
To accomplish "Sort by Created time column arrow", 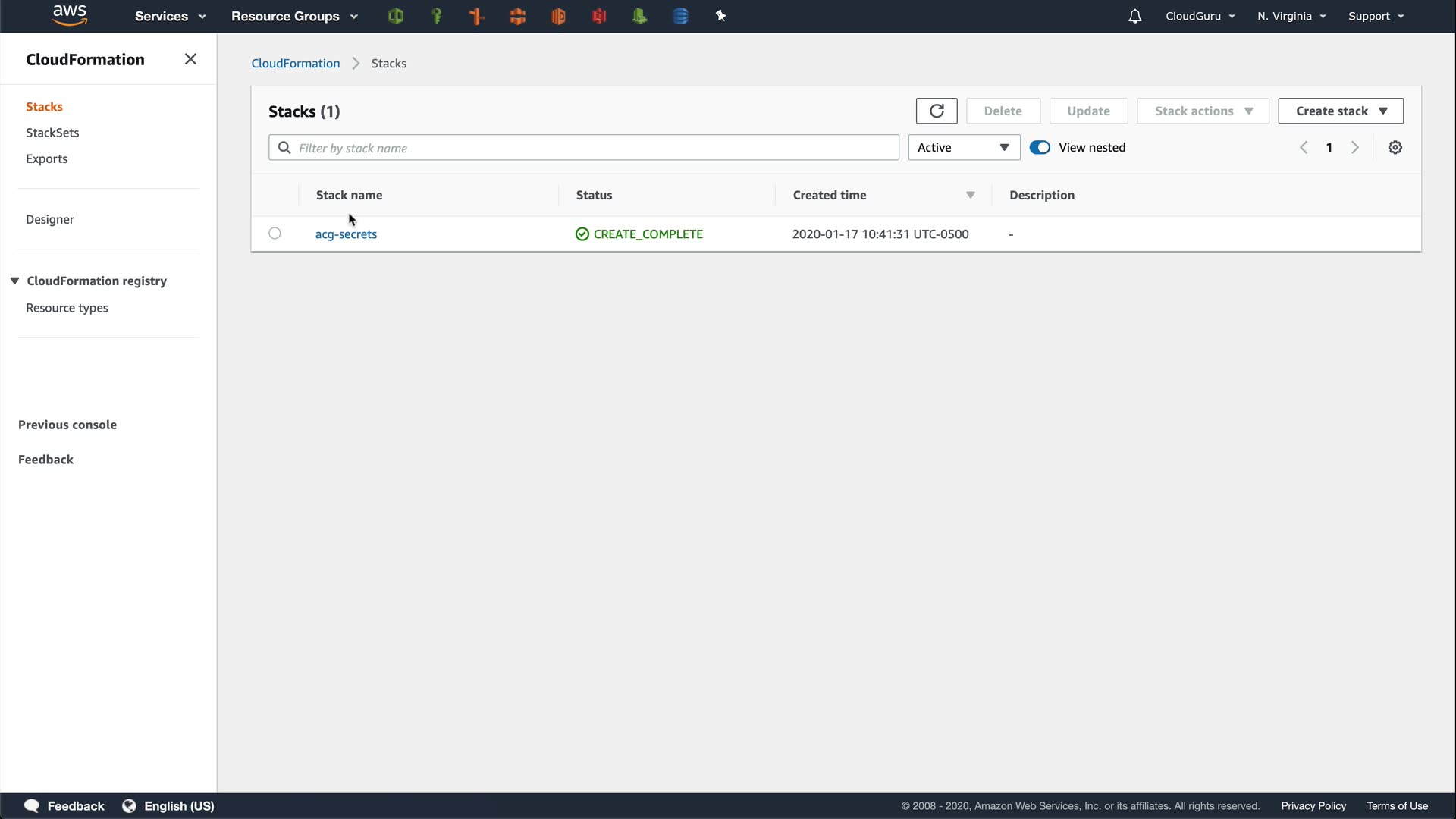I will coord(970,196).
